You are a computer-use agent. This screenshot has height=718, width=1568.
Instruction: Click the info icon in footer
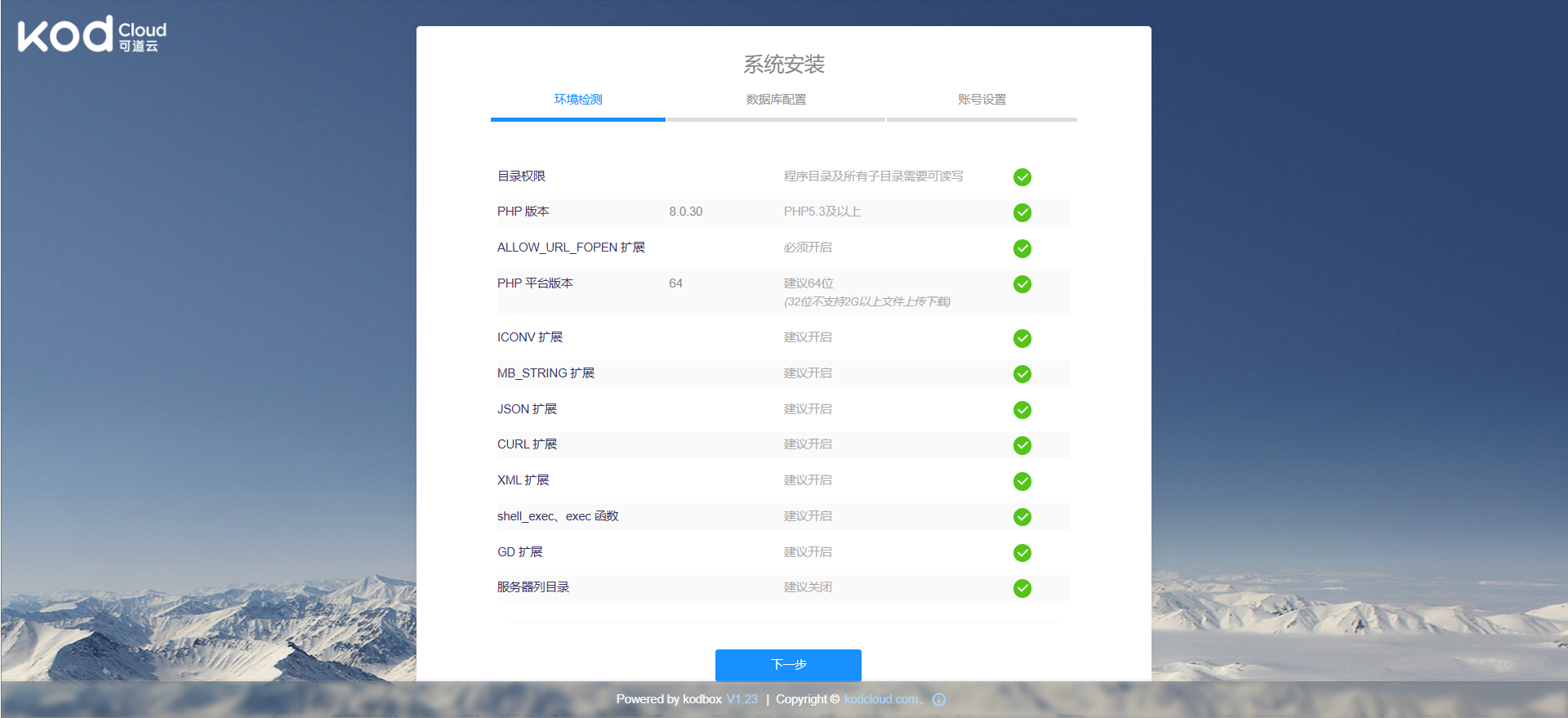click(939, 700)
